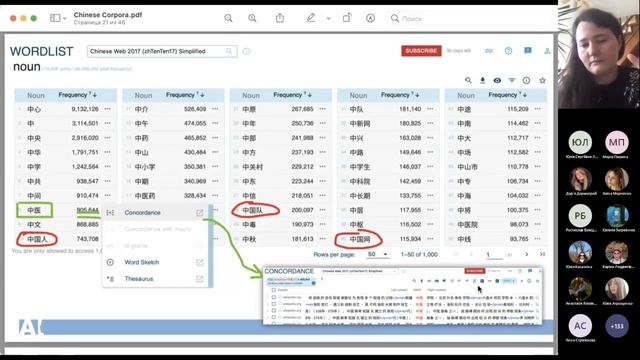
Task: Click the Chinese Corpora.pdf window title
Action: pyautogui.click(x=108, y=15)
